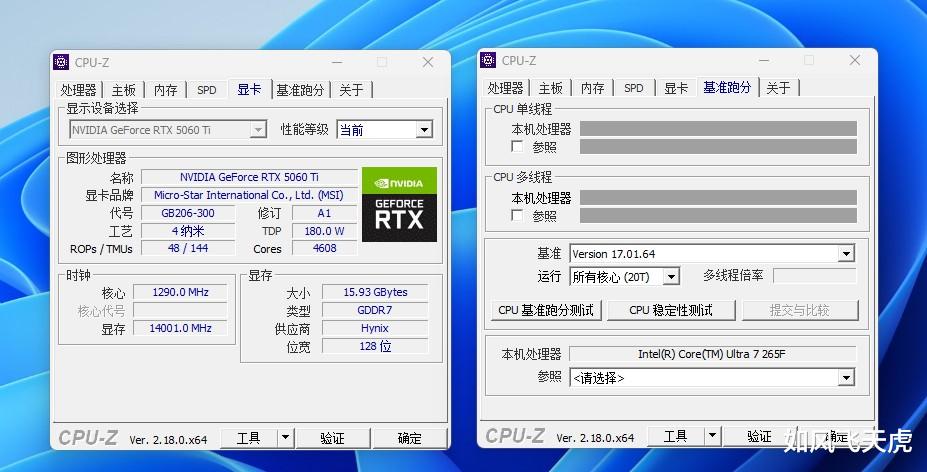The image size is (927, 472).
Task: Click the 大小 15.93 GBytes value
Action: click(375, 292)
